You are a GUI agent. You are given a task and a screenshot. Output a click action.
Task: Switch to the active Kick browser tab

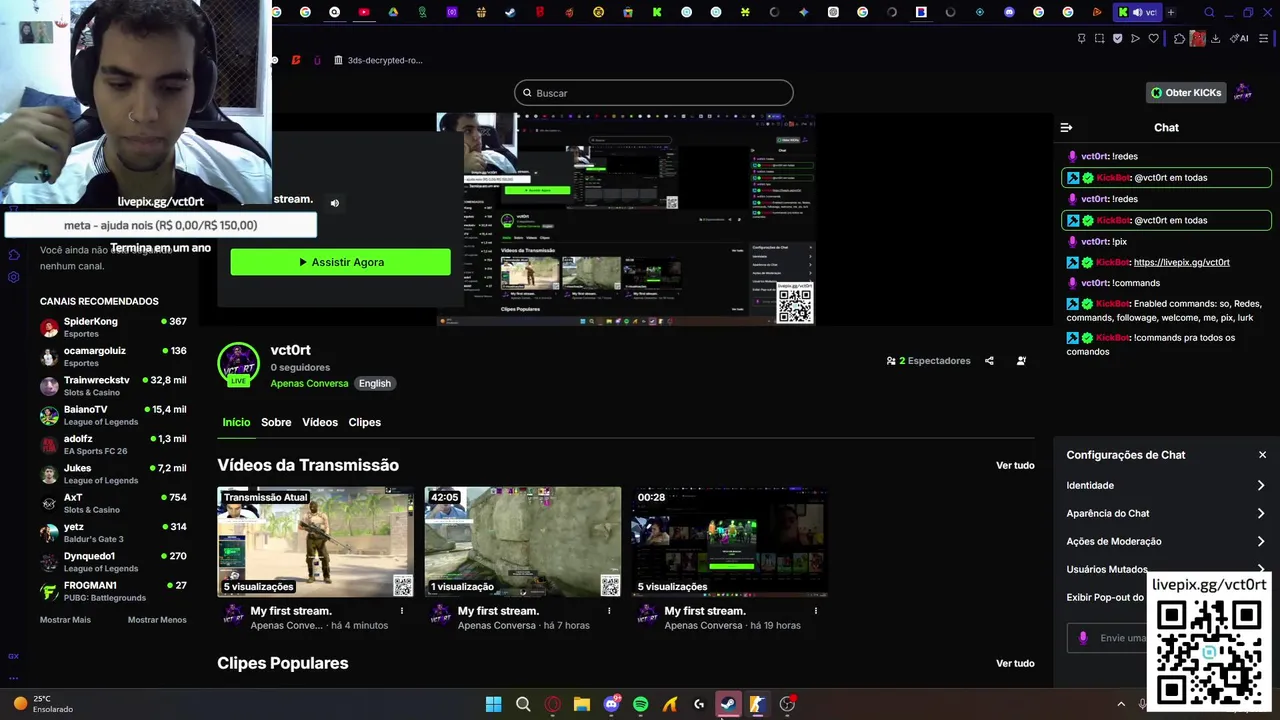1137,13
